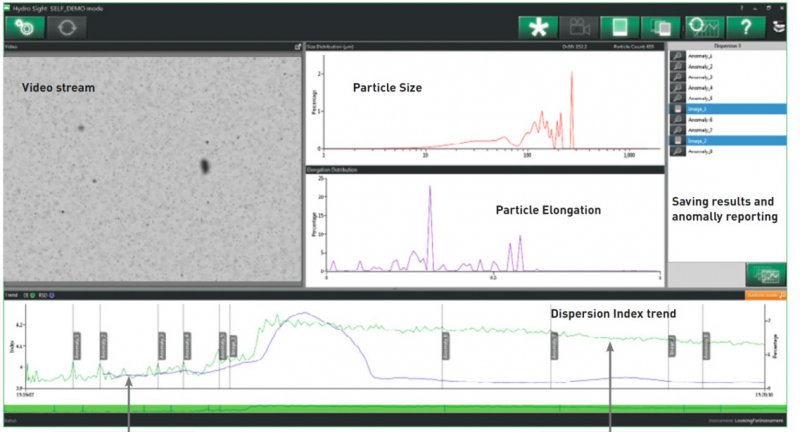Click the first anomaly marker on the trend
The width and height of the screenshot is (800, 432).
point(76,343)
